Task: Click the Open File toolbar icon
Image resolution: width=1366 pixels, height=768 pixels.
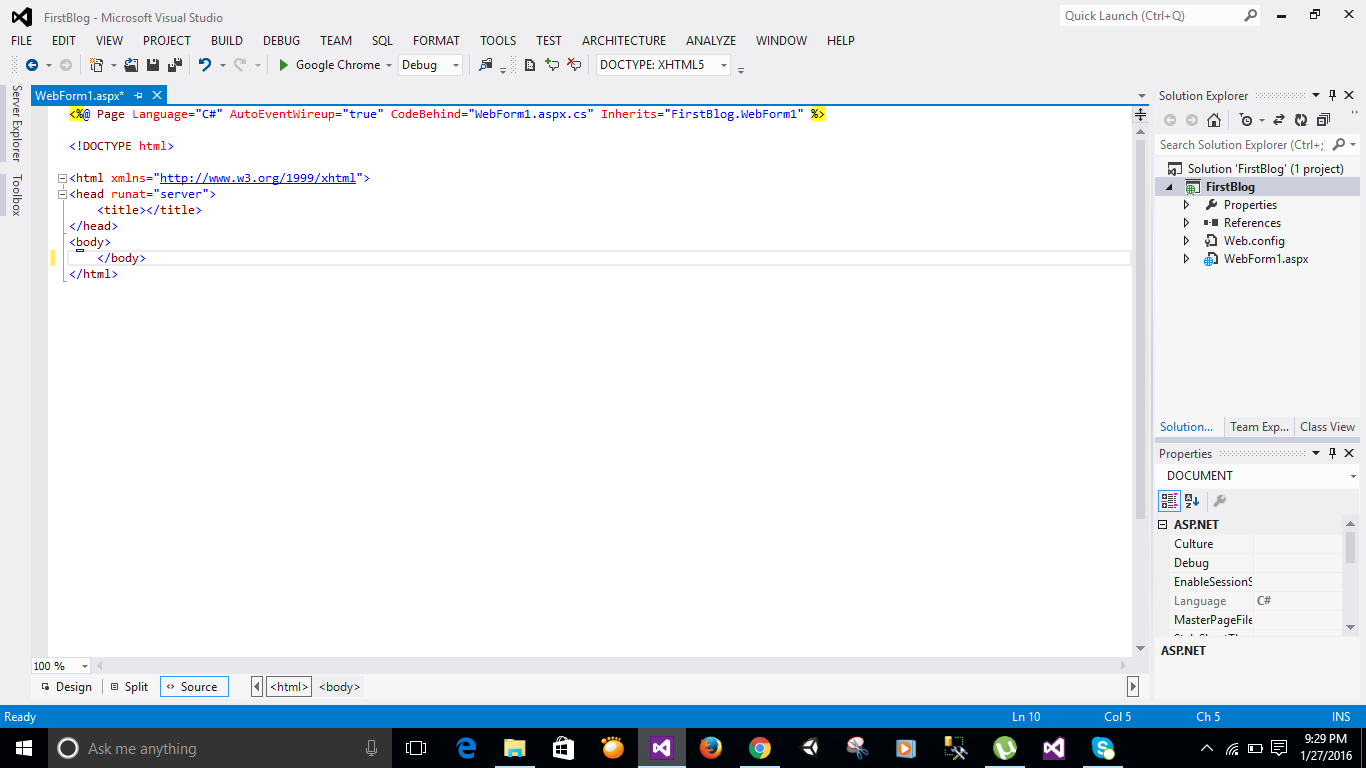Action: (x=131, y=65)
